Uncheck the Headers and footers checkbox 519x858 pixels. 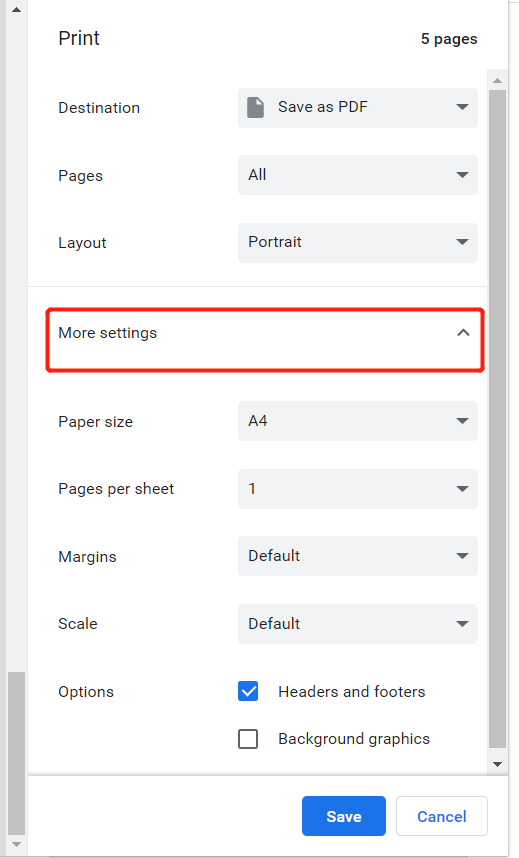[x=248, y=691]
